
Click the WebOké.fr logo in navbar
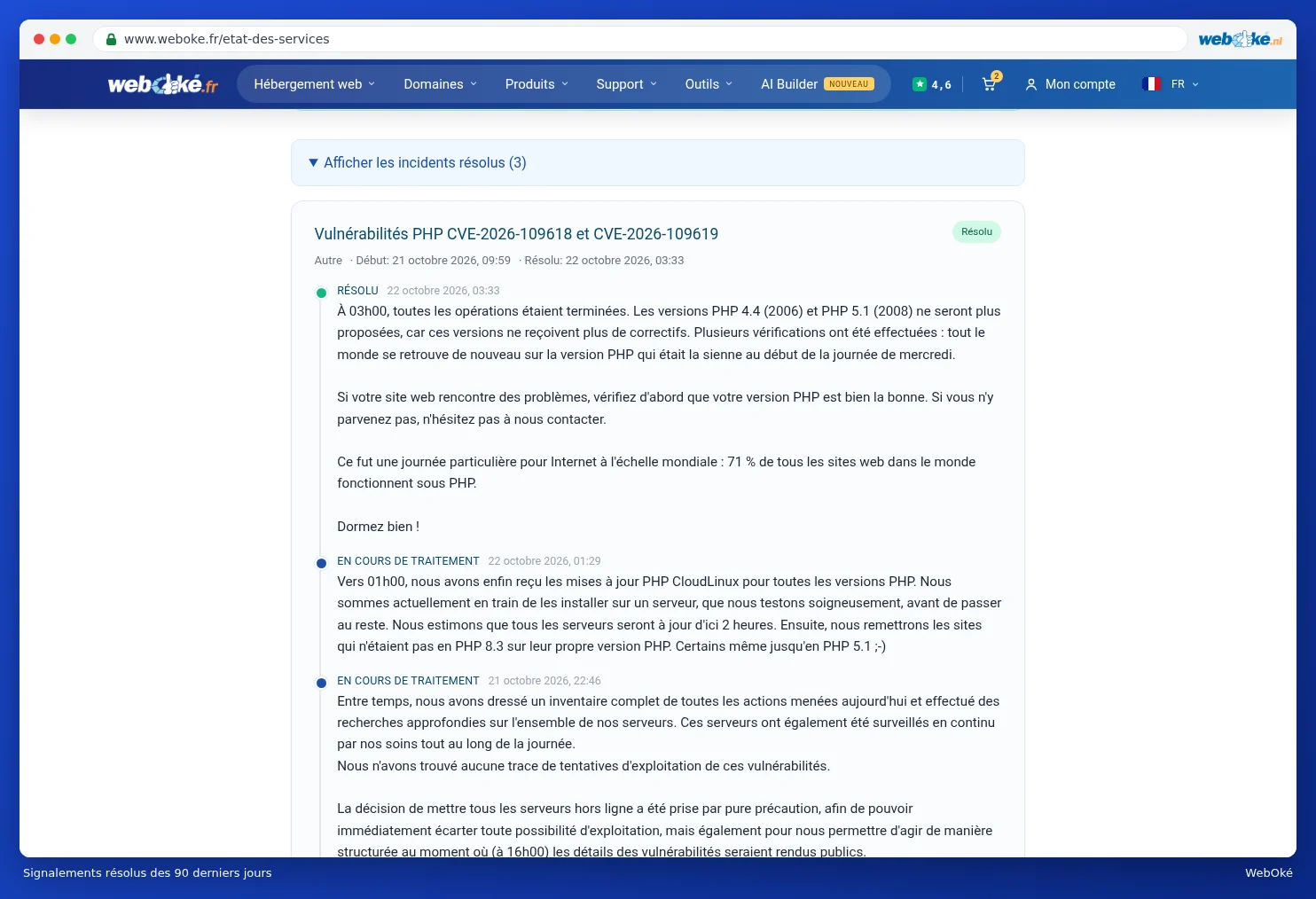point(163,84)
